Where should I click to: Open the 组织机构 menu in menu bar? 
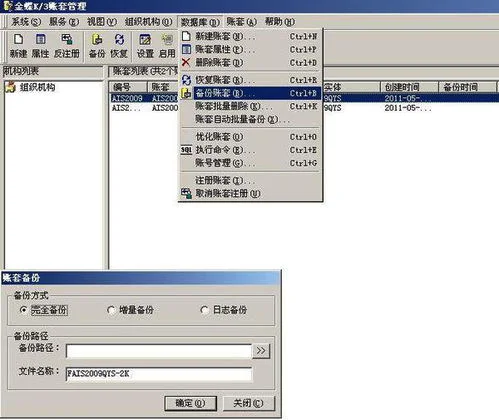(x=148, y=22)
